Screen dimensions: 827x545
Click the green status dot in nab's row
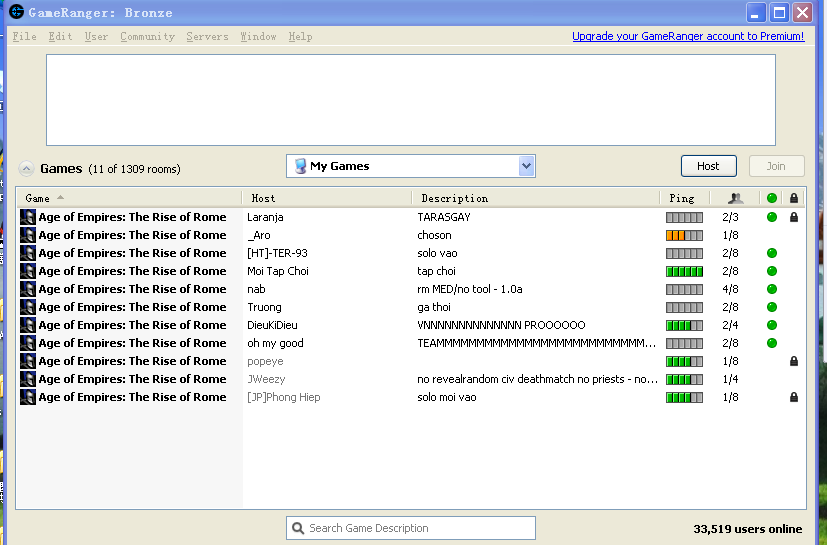pos(772,289)
